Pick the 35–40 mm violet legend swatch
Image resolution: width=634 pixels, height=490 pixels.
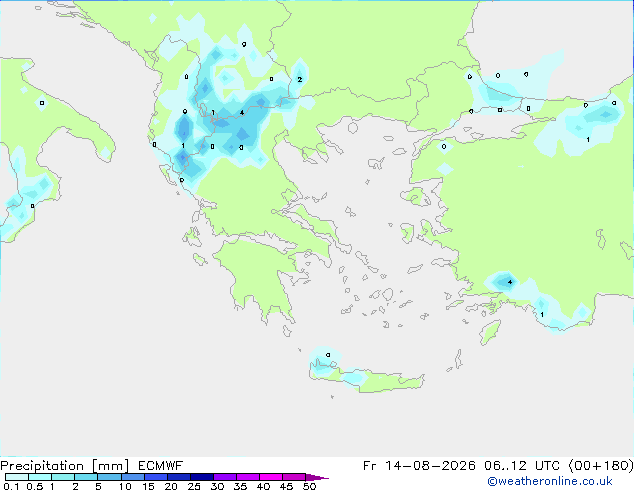(x=247, y=477)
